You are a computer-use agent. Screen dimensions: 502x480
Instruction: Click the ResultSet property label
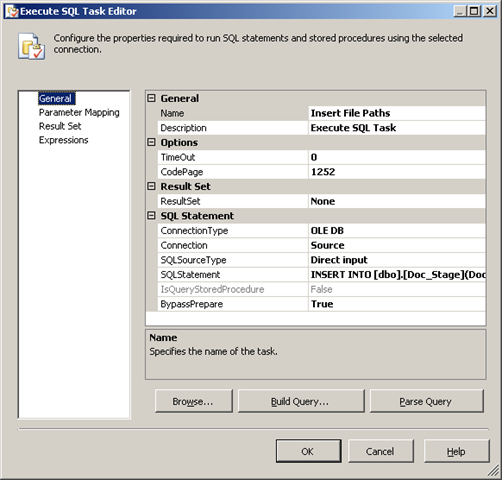coord(180,201)
